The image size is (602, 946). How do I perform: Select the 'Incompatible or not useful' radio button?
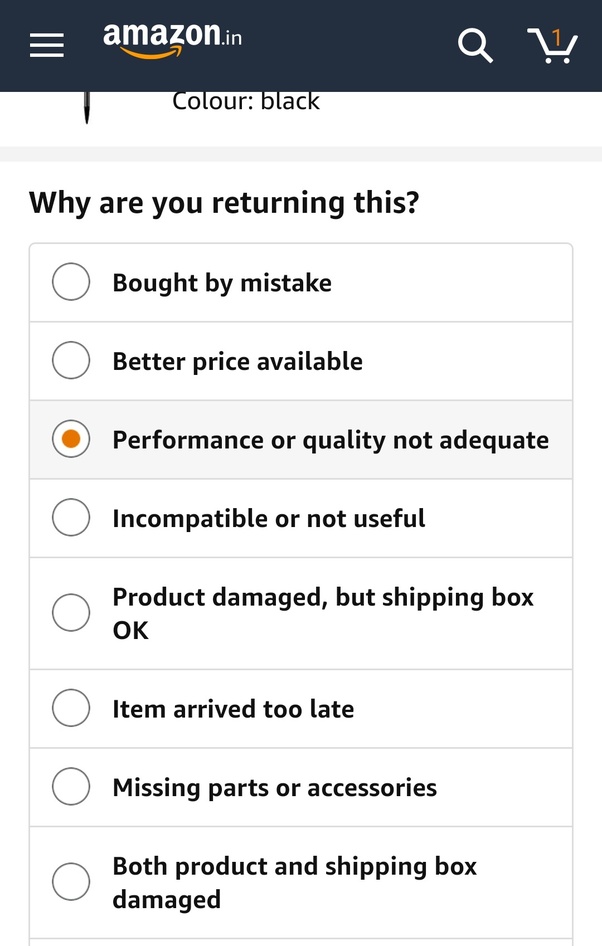tap(70, 518)
